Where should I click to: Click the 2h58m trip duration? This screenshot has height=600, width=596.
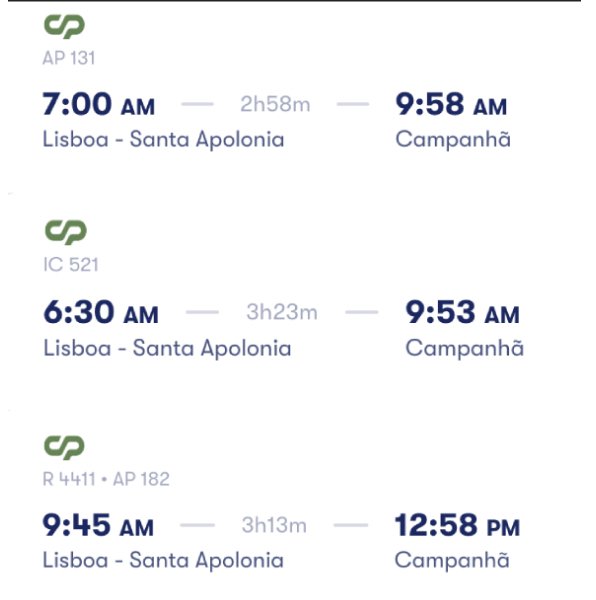(x=275, y=104)
